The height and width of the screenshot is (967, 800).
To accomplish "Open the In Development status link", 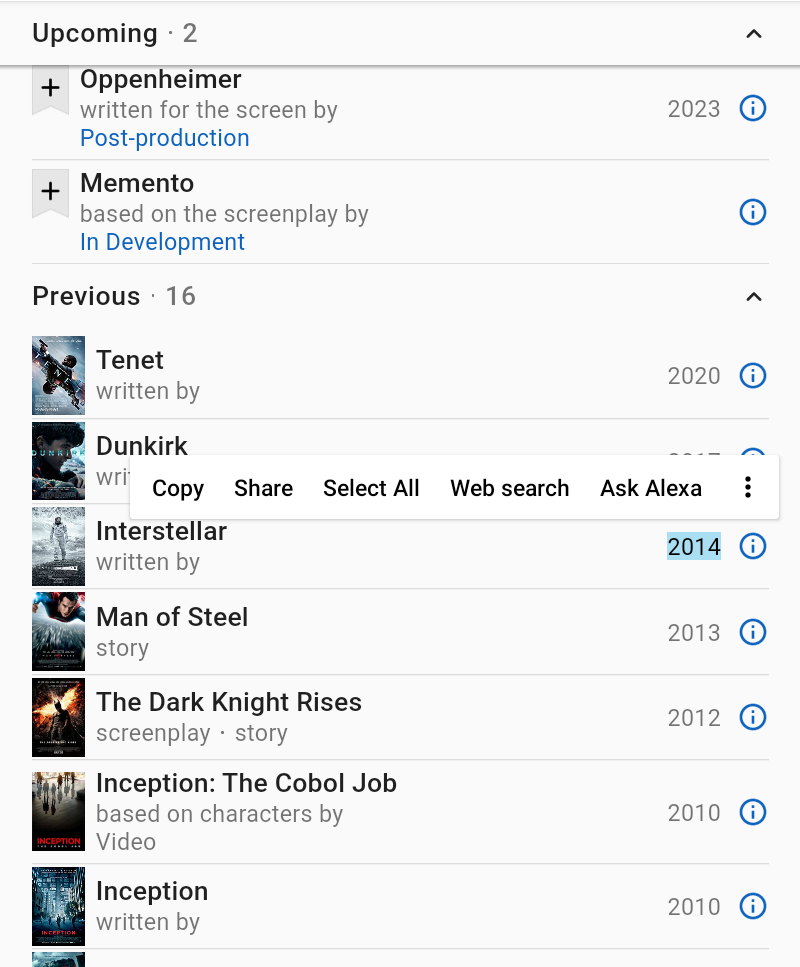I will pyautogui.click(x=162, y=242).
